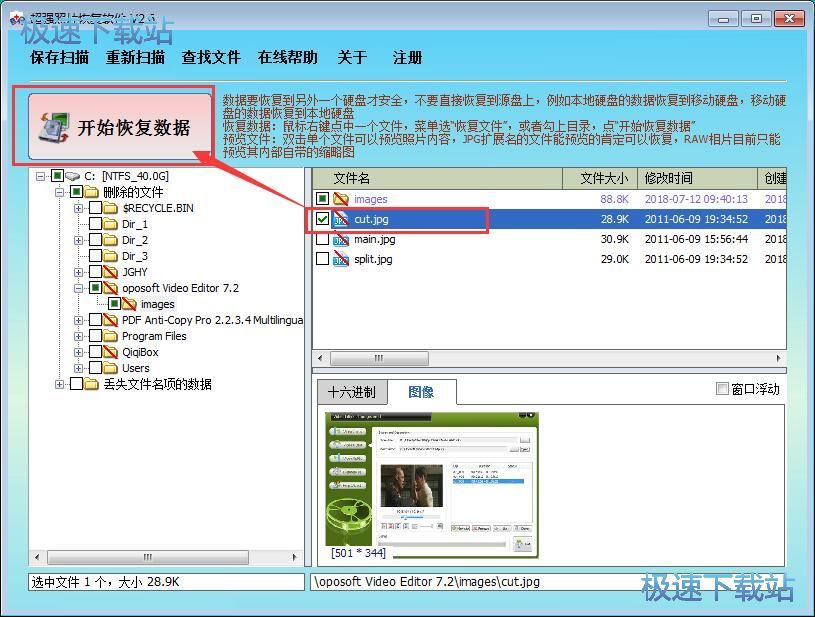This screenshot has width=815, height=617.
Task: Enable the 窗口浮动 checkbox
Action: click(x=722, y=389)
